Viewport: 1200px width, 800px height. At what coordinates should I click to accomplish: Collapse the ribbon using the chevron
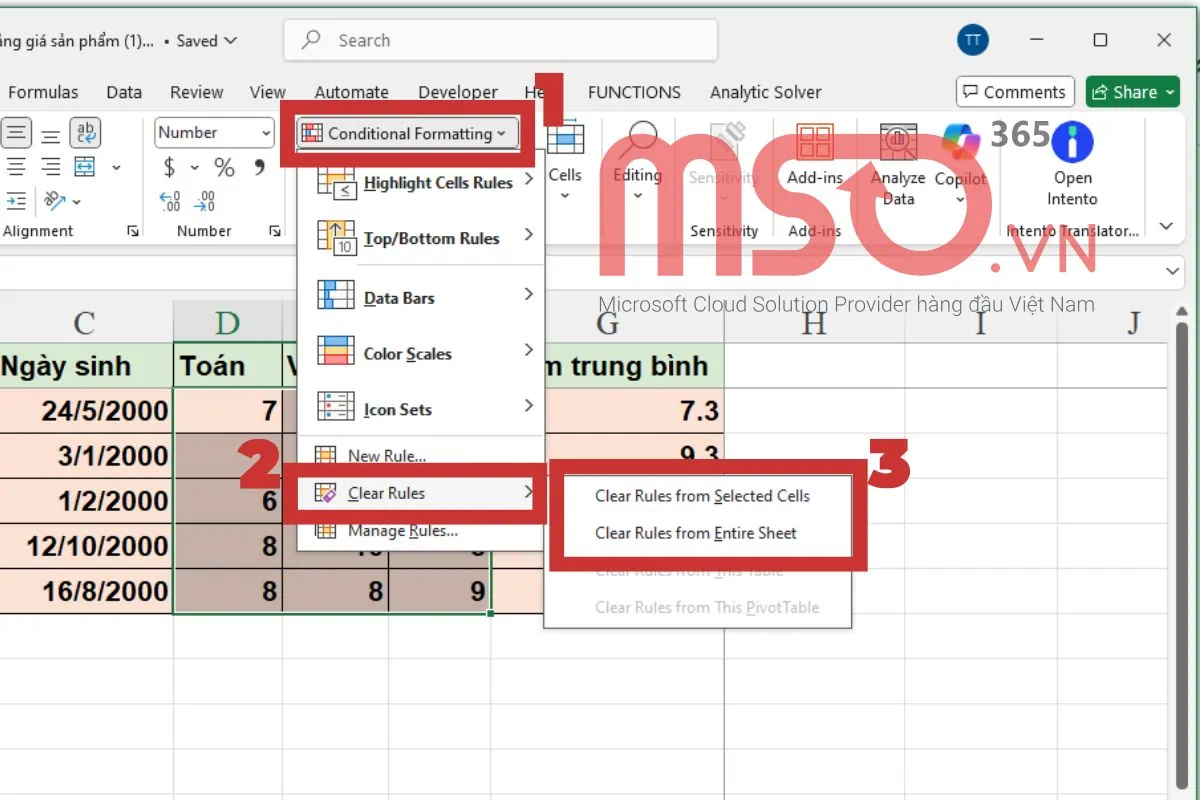tap(1165, 227)
